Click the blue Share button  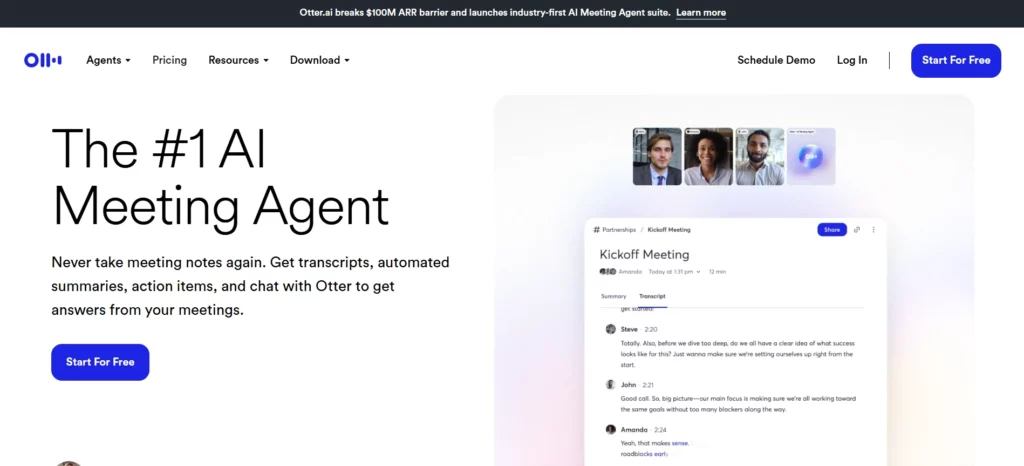coord(830,230)
